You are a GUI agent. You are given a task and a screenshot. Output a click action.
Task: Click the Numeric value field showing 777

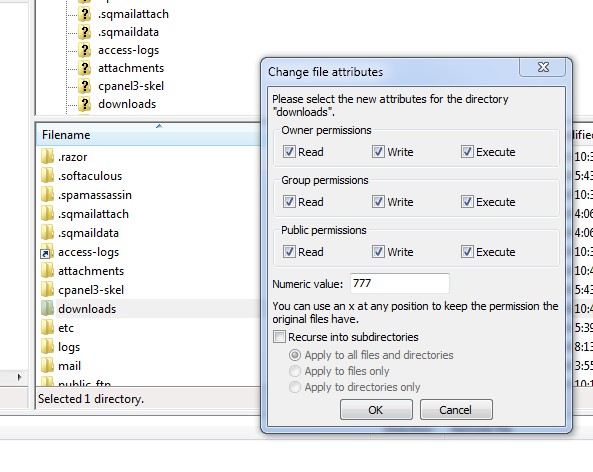[x=400, y=283]
